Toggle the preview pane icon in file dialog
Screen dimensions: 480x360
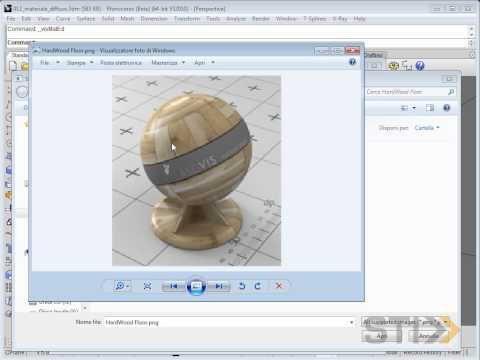pos(430,108)
